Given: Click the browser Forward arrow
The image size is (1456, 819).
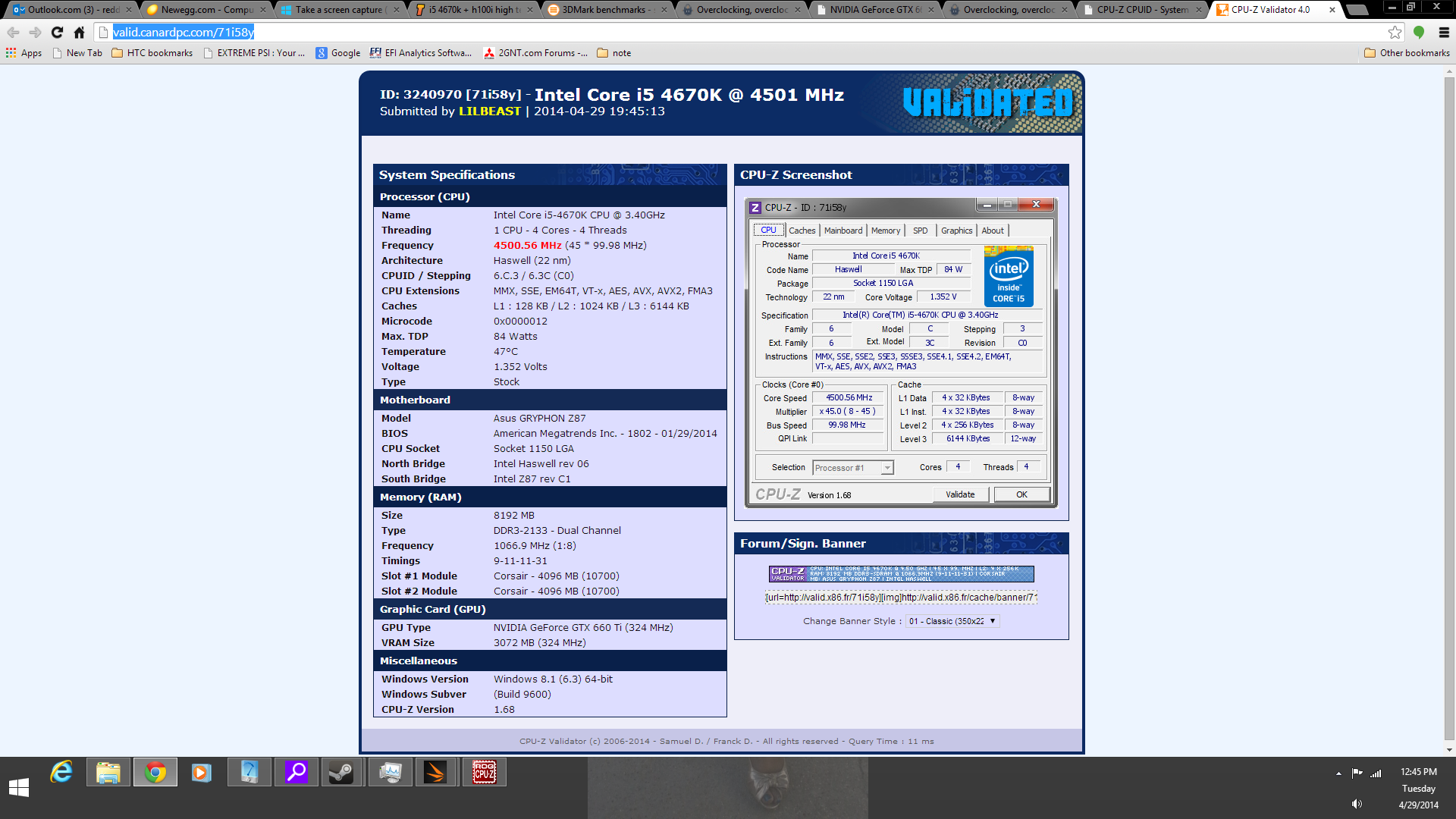Looking at the screenshot, I should (35, 32).
